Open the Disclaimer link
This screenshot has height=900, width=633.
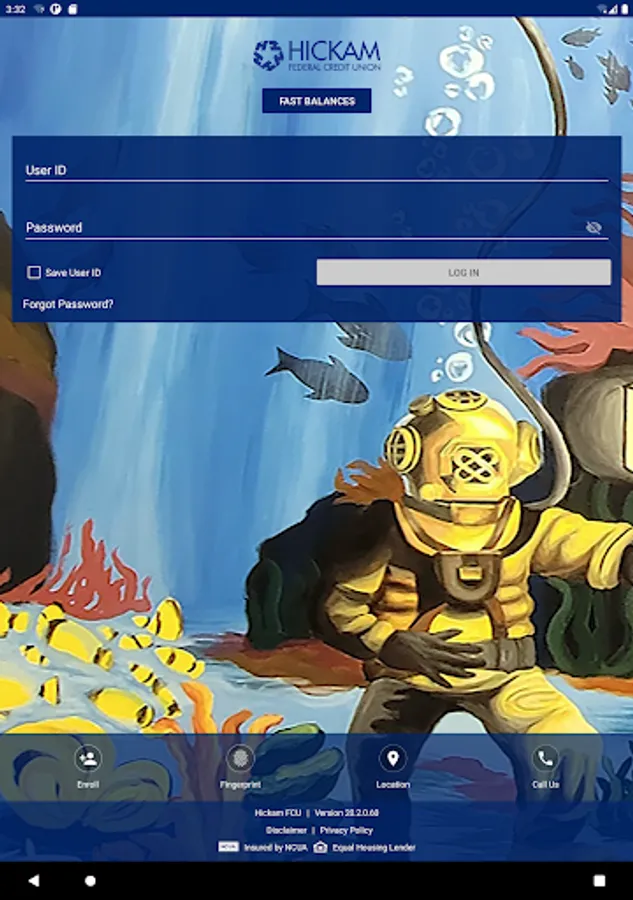pyautogui.click(x=286, y=831)
